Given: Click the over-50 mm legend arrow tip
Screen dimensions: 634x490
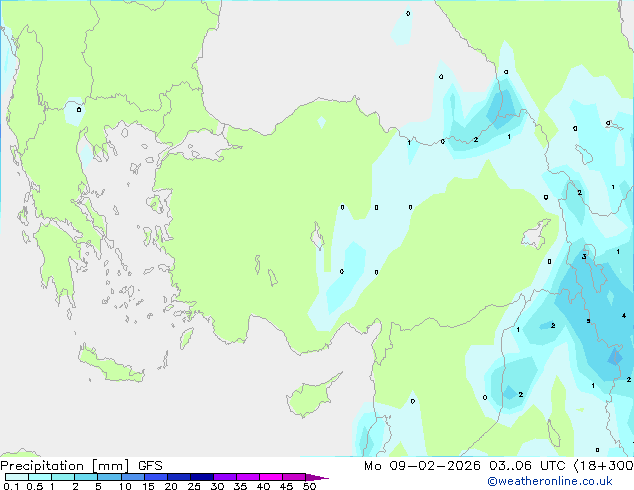Looking at the screenshot, I should coord(317,477).
